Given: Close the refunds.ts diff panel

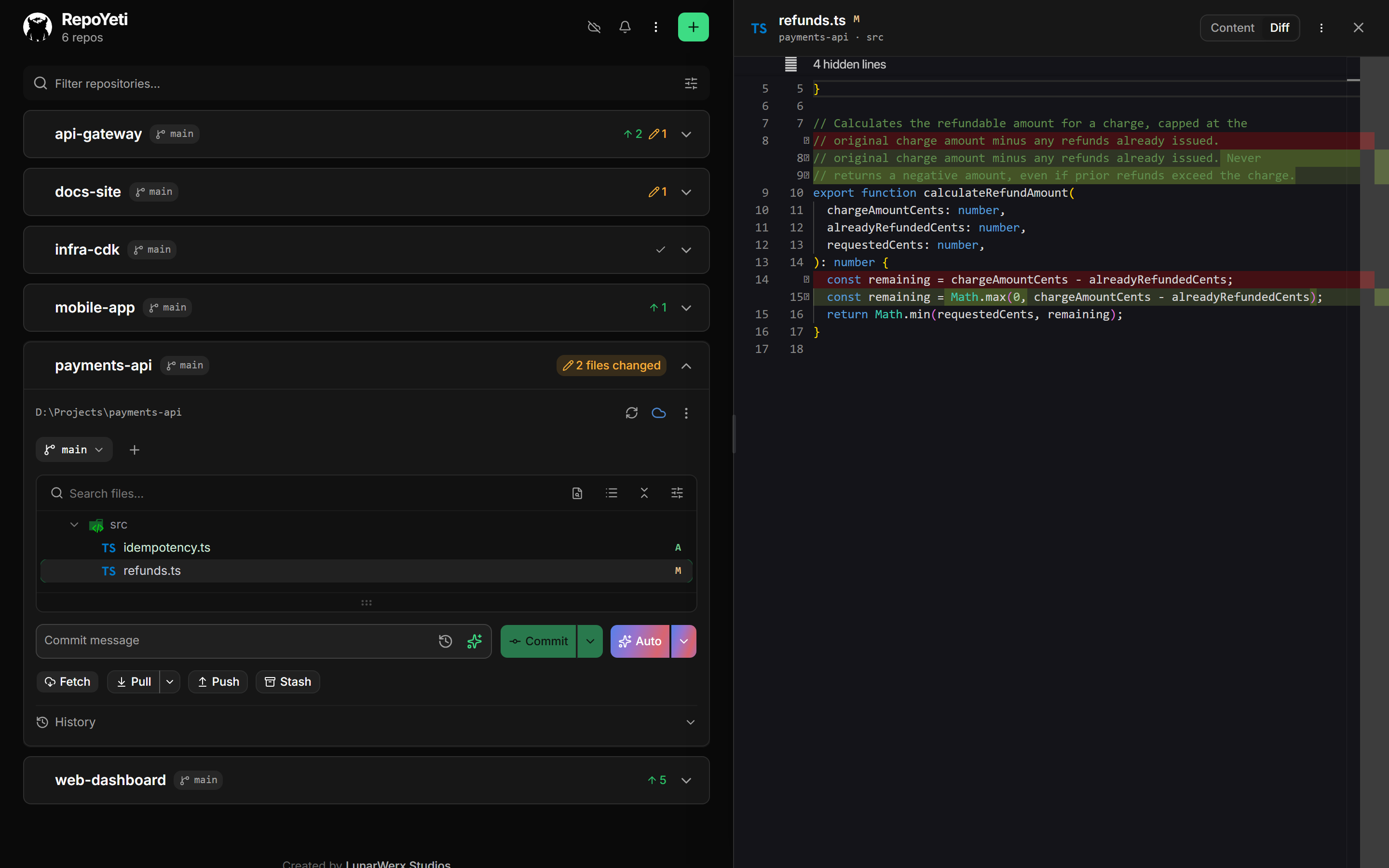Looking at the screenshot, I should pyautogui.click(x=1358, y=27).
